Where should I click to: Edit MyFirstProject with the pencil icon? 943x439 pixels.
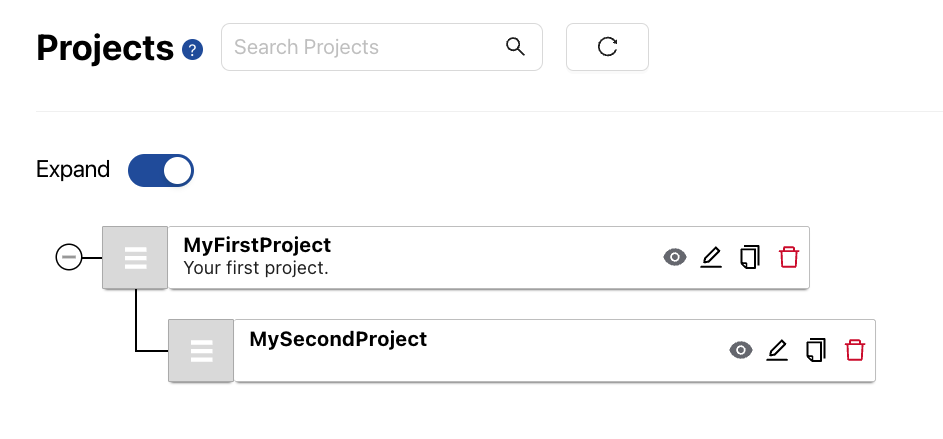tap(711, 257)
